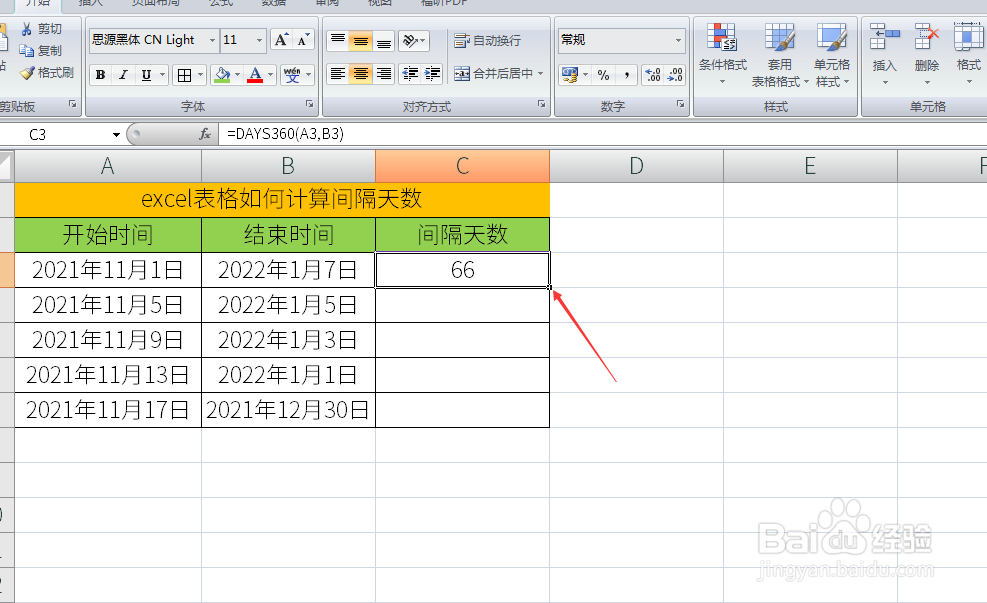Image resolution: width=987 pixels, height=603 pixels.
Task: Apply the fill color paint bucket
Action: (222, 76)
